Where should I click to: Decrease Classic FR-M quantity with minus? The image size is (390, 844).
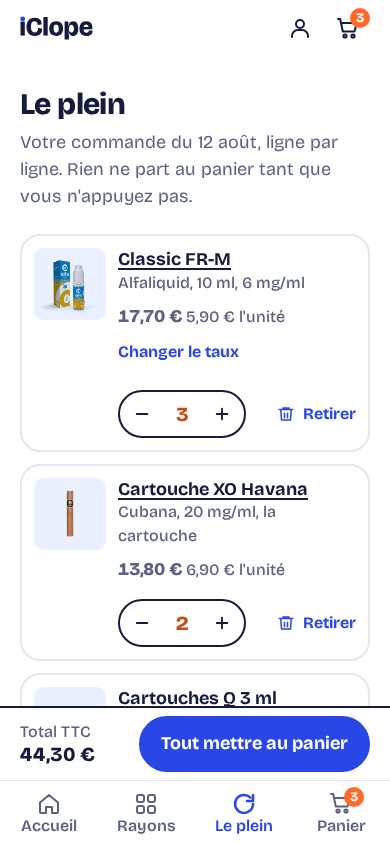coord(142,414)
